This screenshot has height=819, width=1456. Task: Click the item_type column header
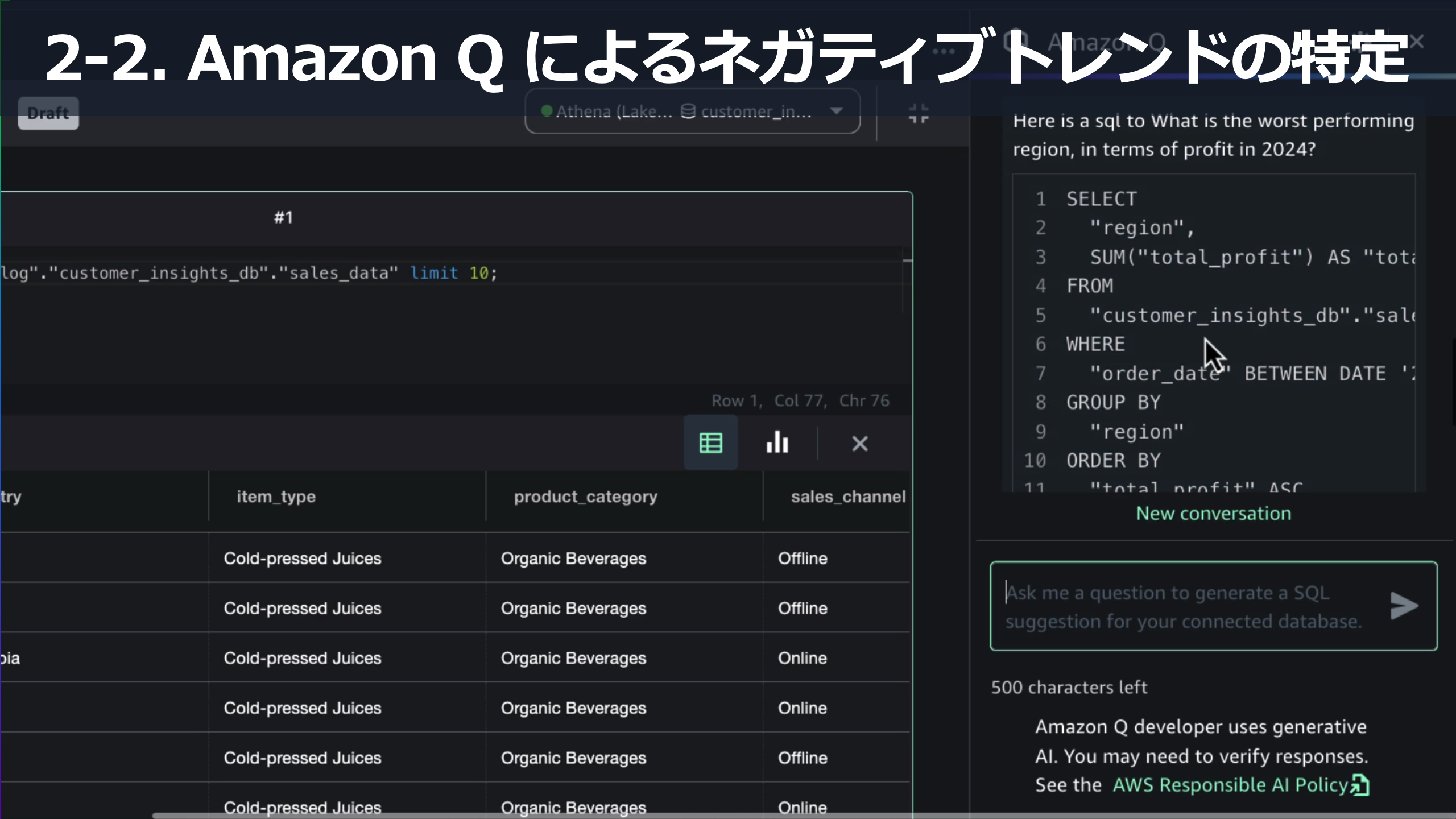point(276,497)
